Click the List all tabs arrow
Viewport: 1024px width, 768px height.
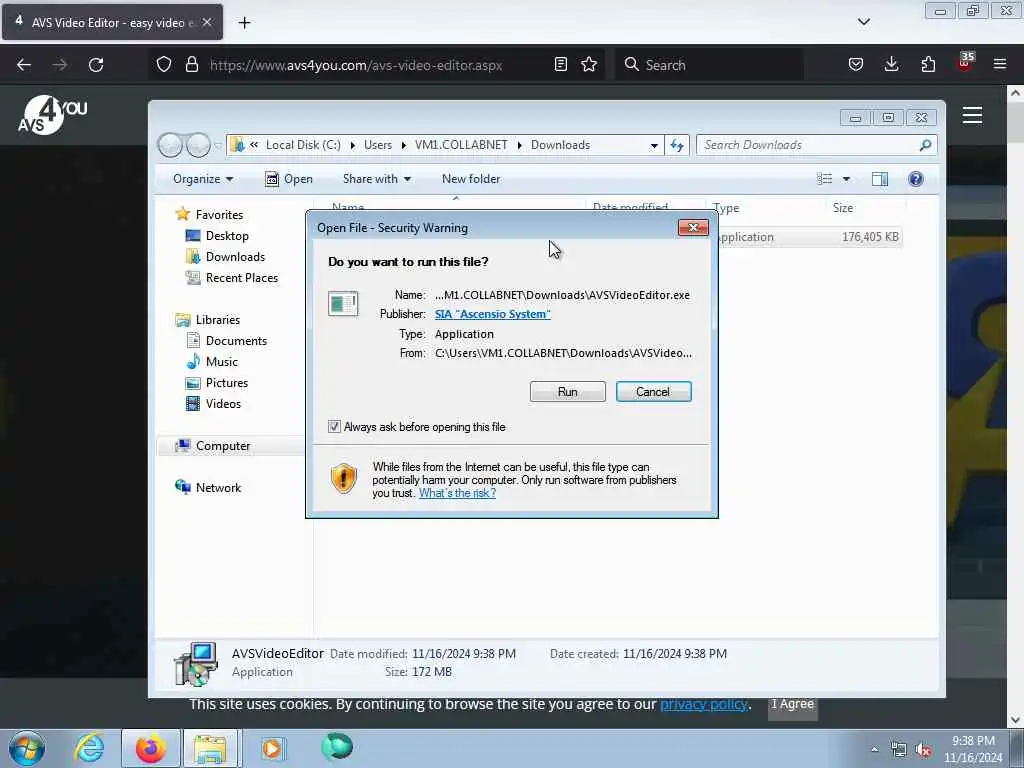coord(863,22)
